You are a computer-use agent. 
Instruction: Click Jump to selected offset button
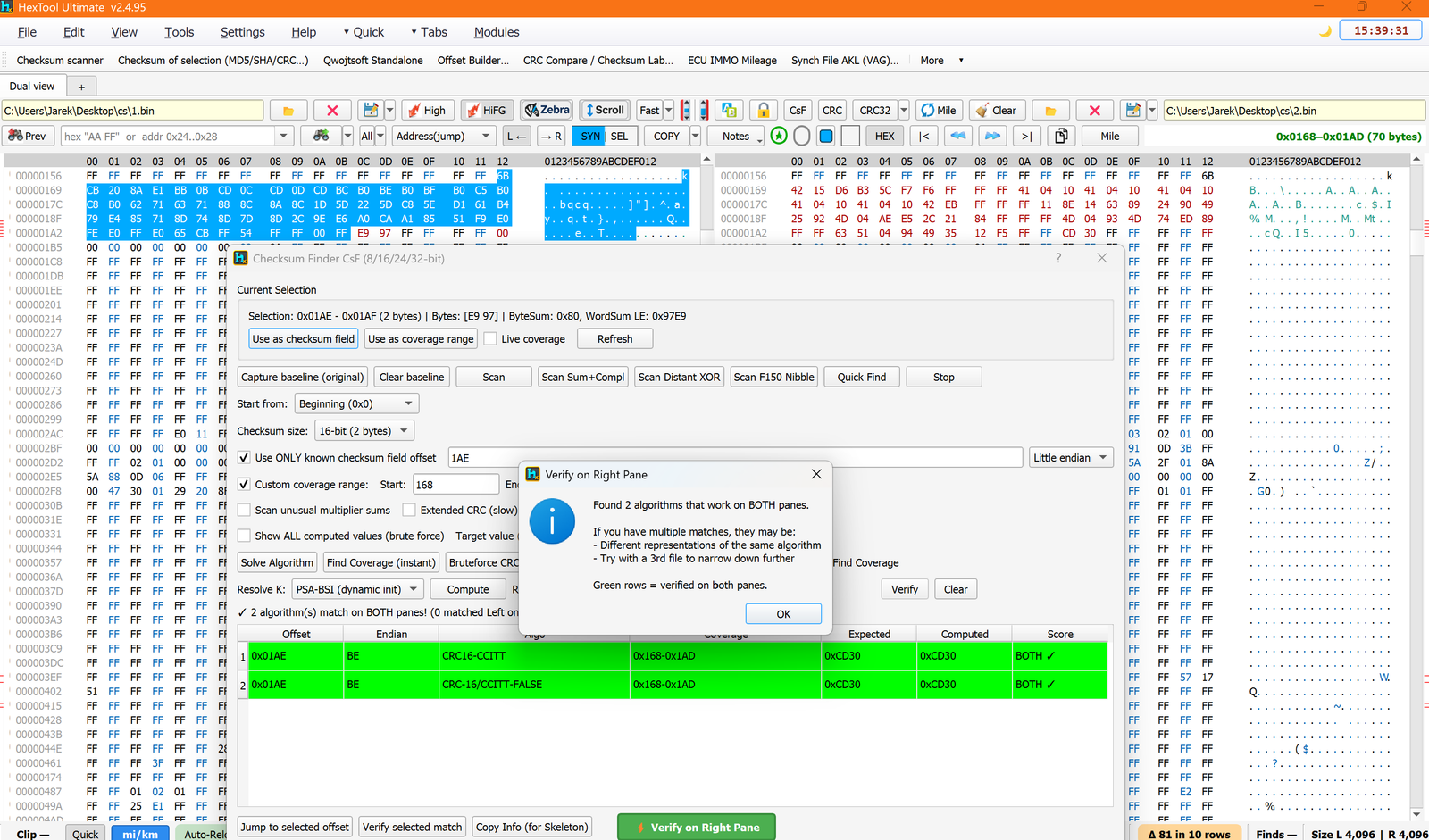click(295, 828)
